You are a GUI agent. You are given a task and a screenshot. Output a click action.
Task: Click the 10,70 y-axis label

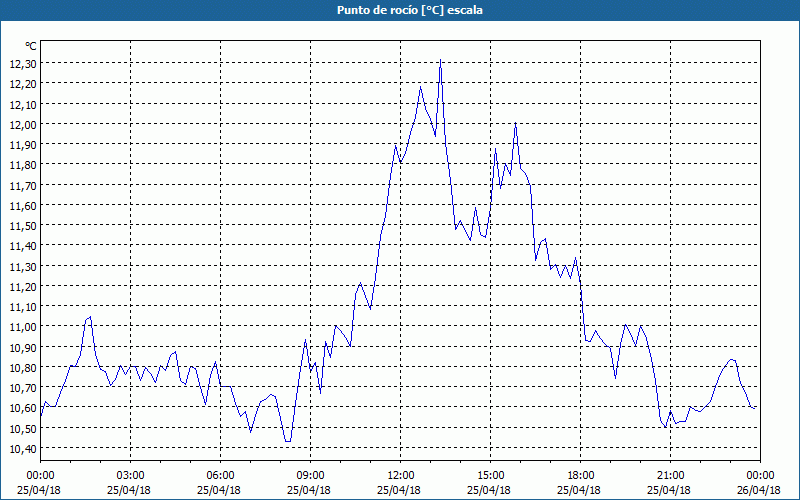coord(23,388)
